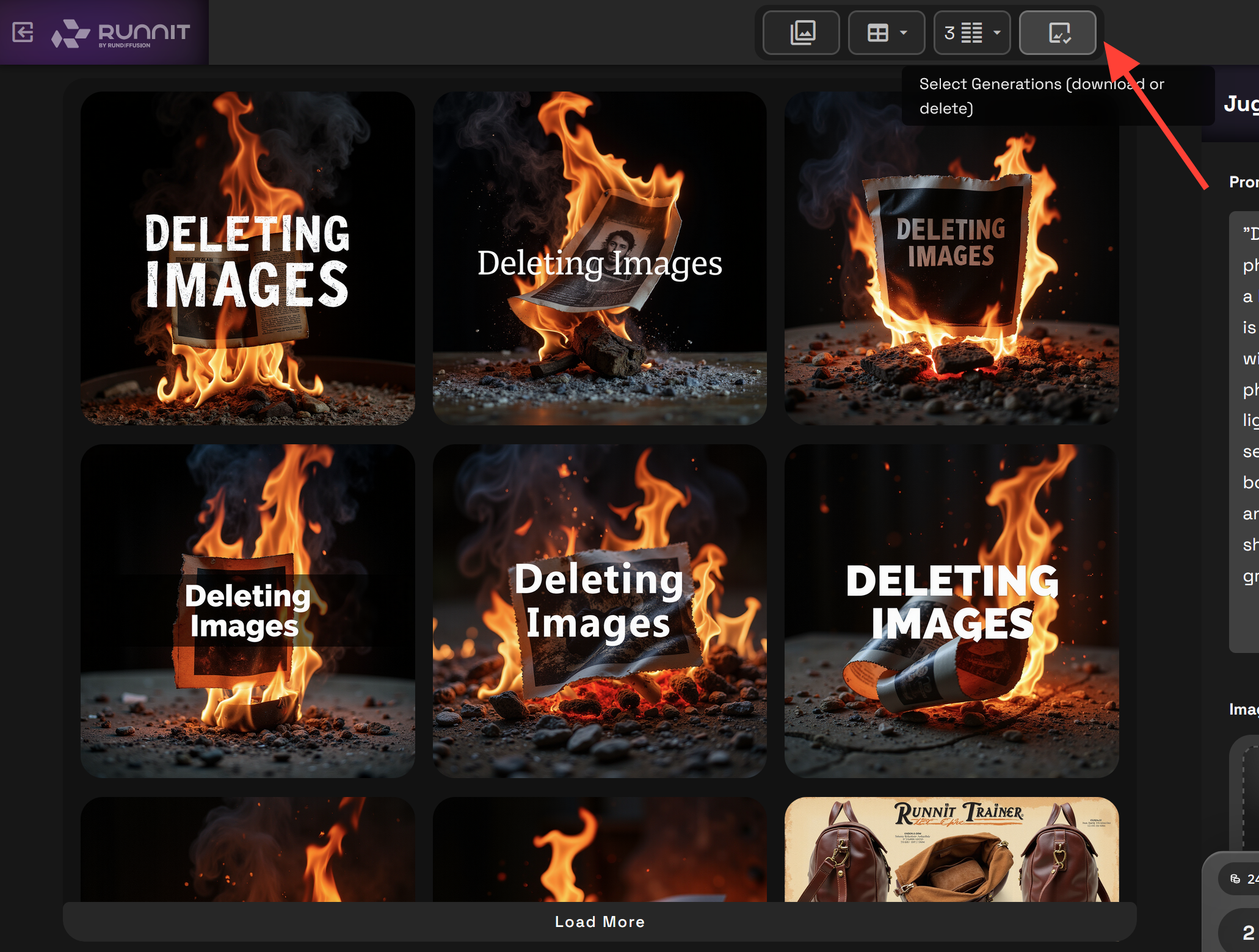Open the curled rolled photo DELETING IMAGES thumbnail
1259x952 pixels.
(x=952, y=611)
